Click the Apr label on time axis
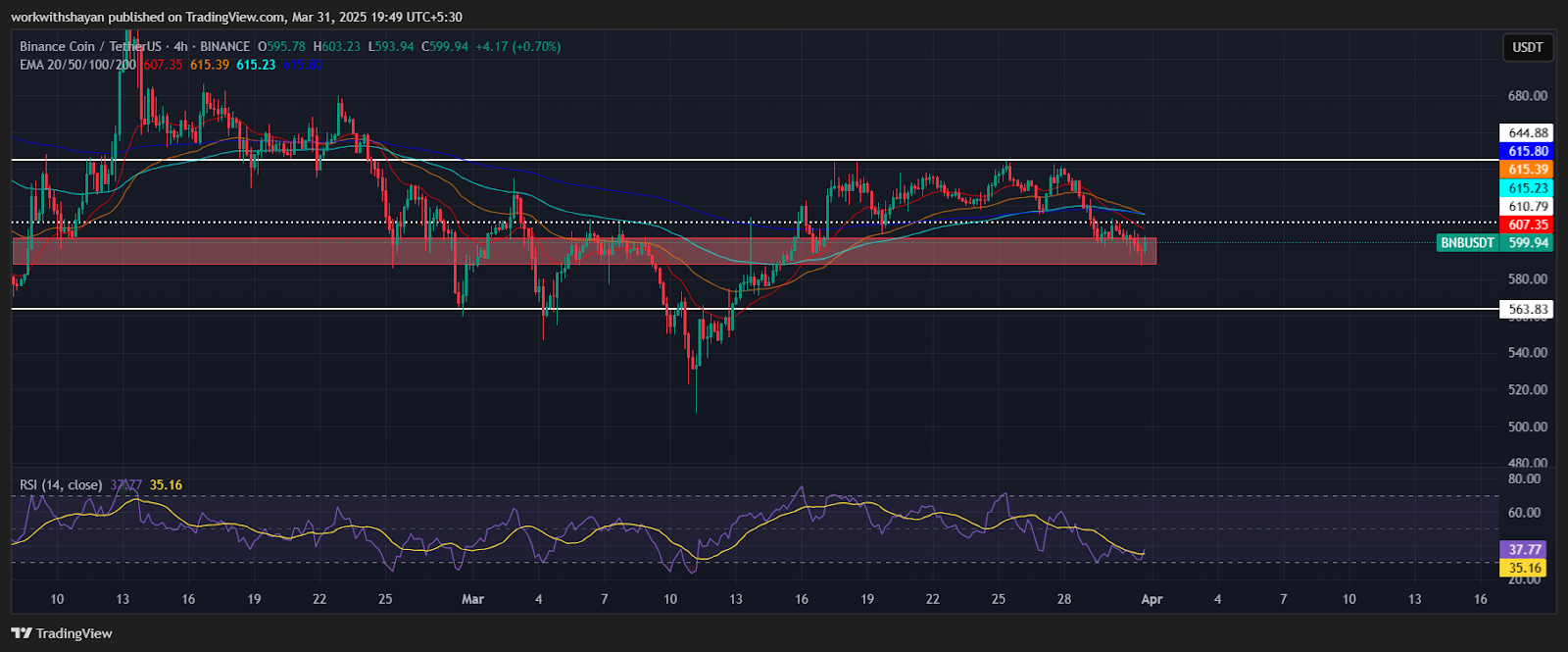Image resolution: width=1568 pixels, height=652 pixels. pyautogui.click(x=1151, y=599)
